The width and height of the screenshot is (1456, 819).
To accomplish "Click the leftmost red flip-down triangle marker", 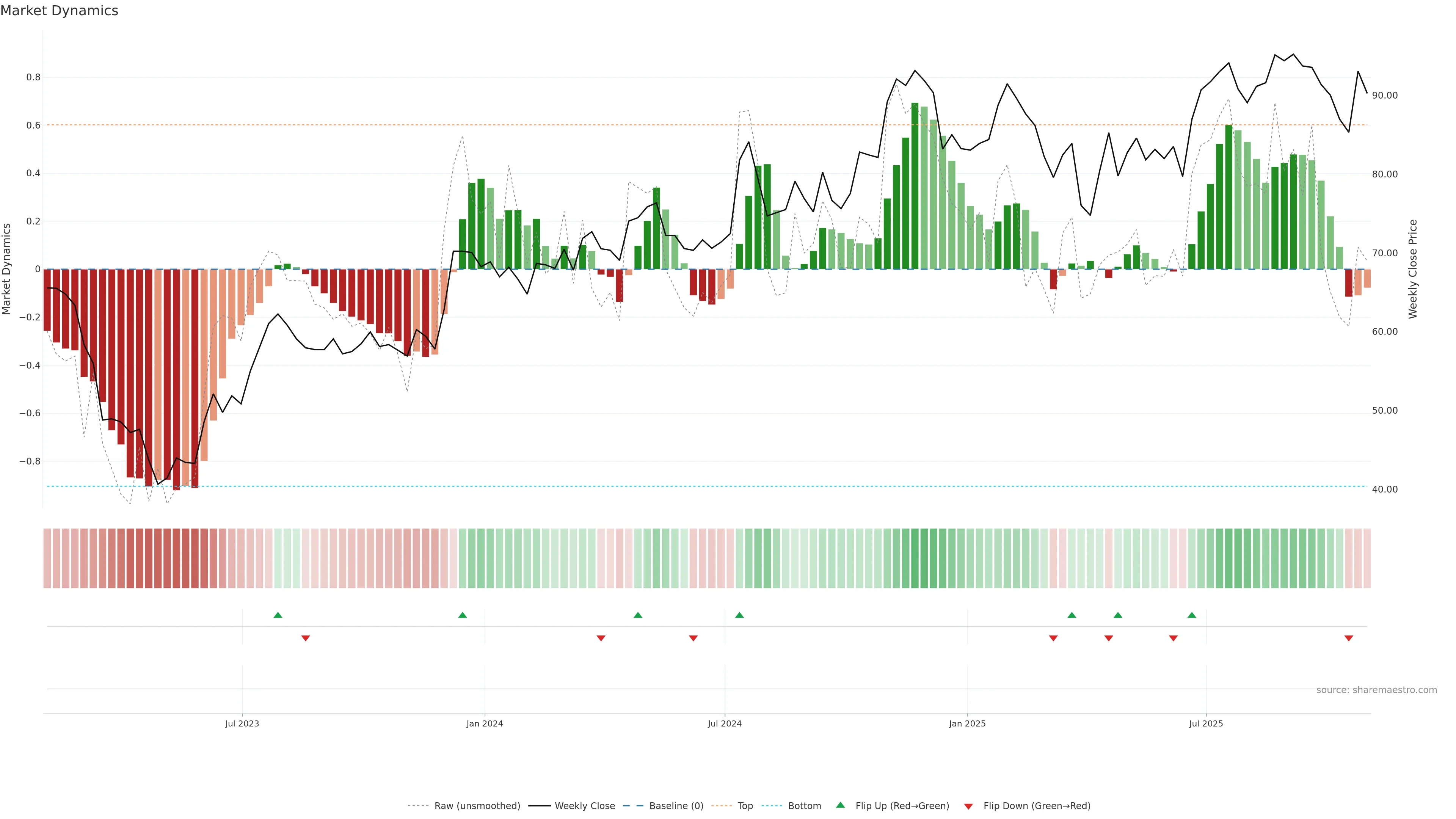I will (x=305, y=638).
